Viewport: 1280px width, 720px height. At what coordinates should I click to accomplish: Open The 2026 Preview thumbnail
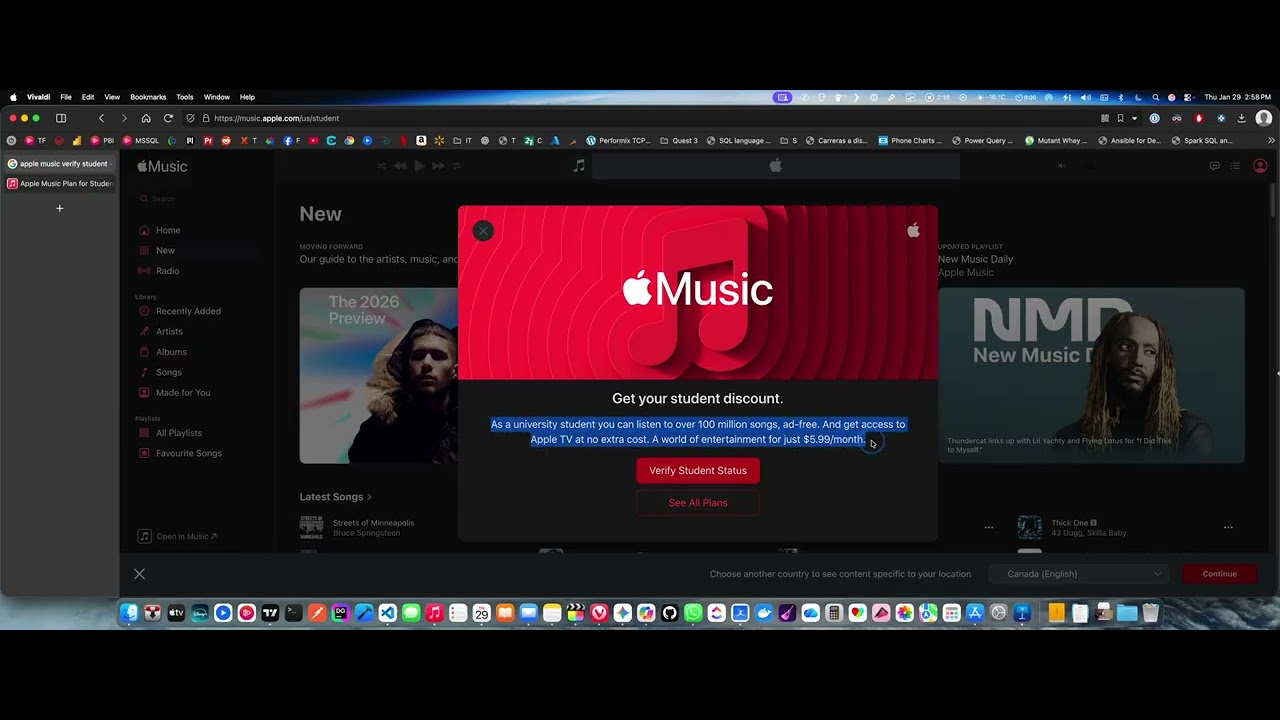(x=379, y=376)
